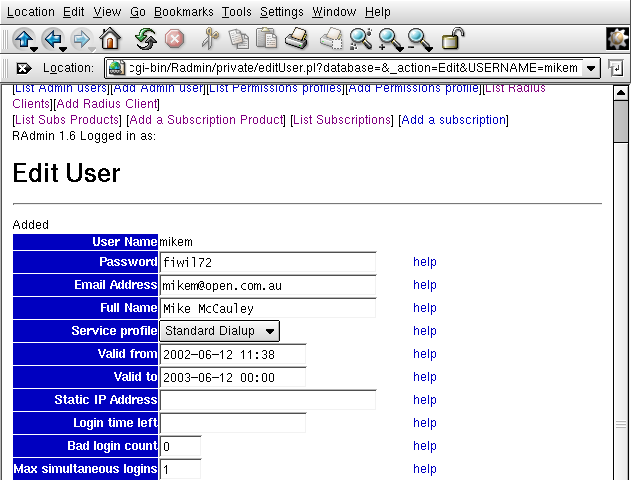The width and height of the screenshot is (631, 480).
Task: Go back with the Back arrow icon
Action: coord(52,39)
